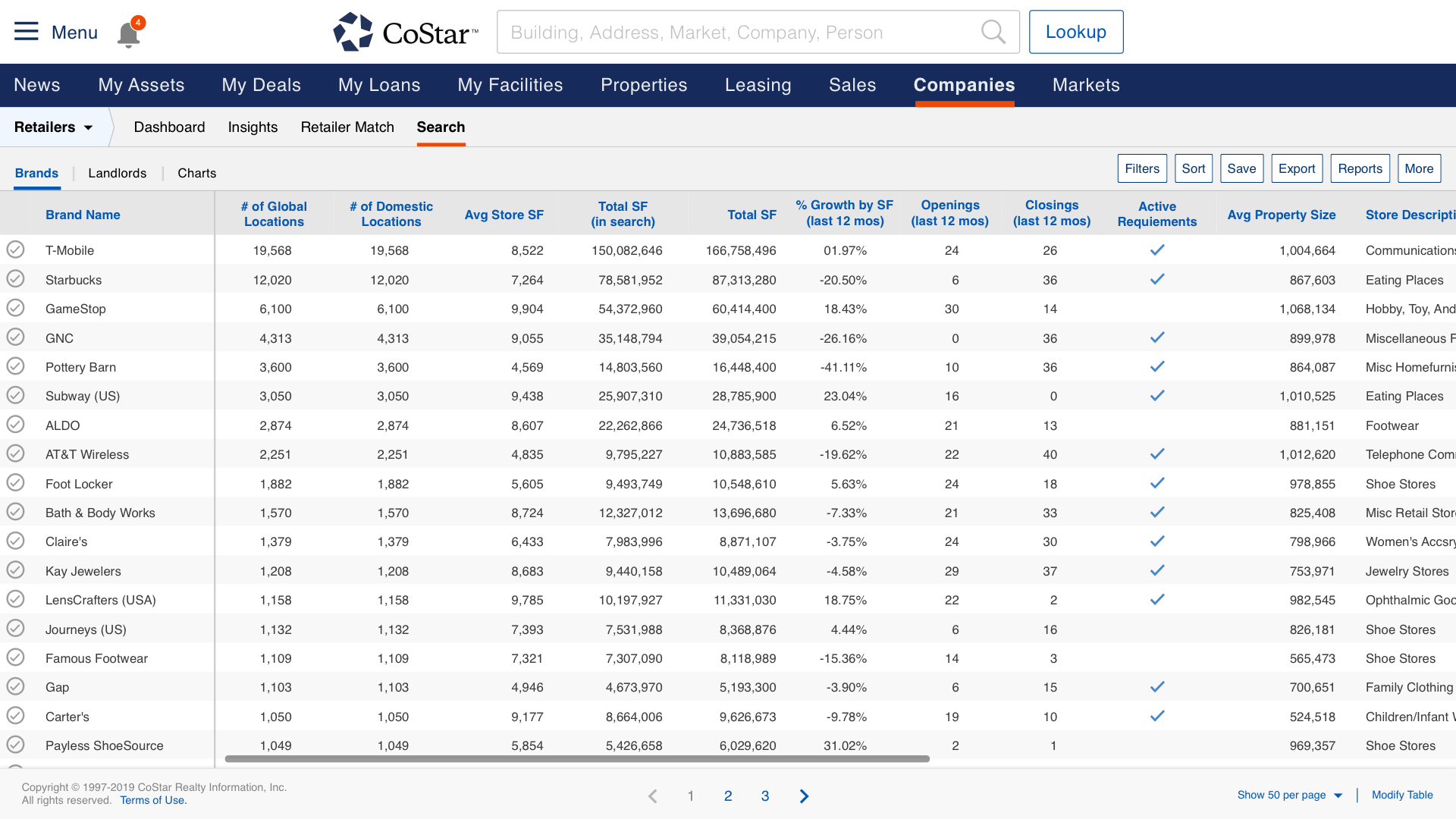
Task: Click LensCrafters active requirements checkmark
Action: 1157,600
